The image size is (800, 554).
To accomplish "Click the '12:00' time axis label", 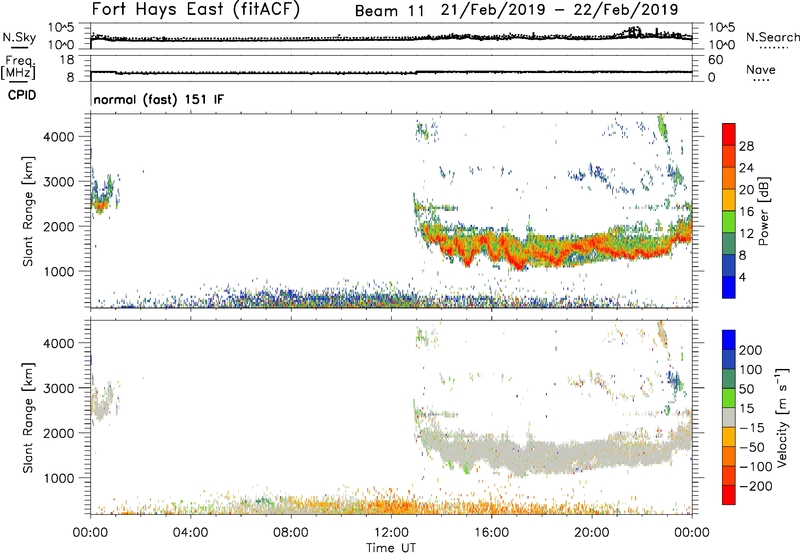I will tap(391, 532).
